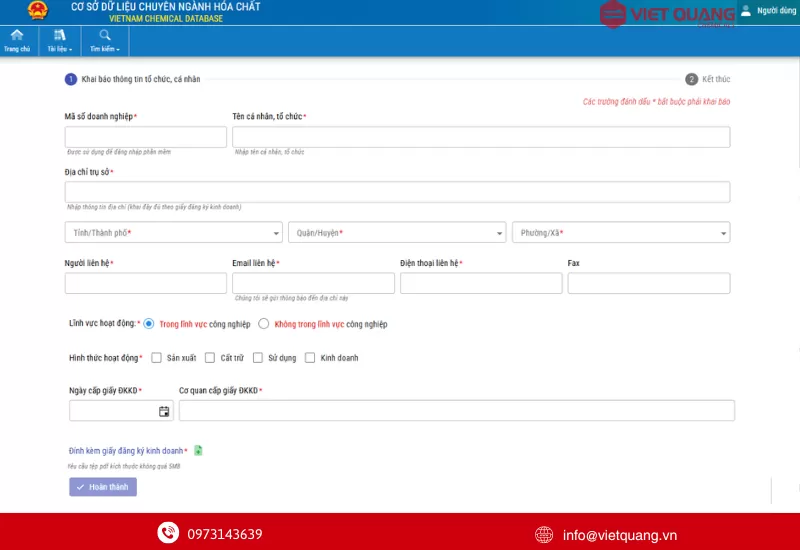Click the green file attachment icon

pyautogui.click(x=198, y=451)
